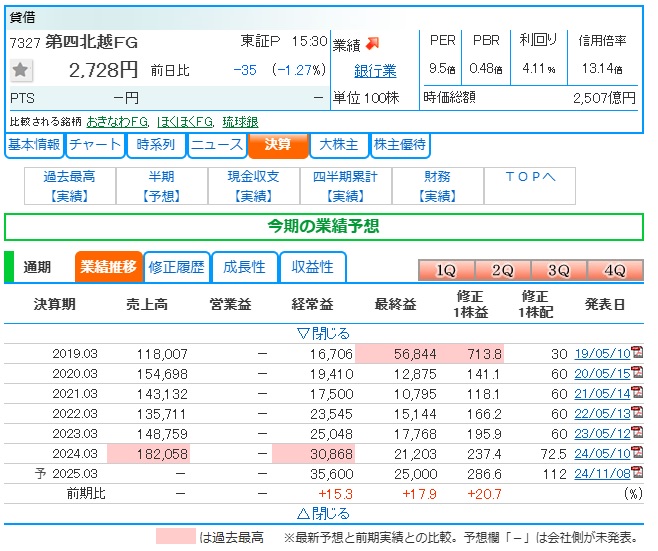Open the PDF icon for 19/05/10
This screenshot has height=551, width=658.
coord(636,353)
